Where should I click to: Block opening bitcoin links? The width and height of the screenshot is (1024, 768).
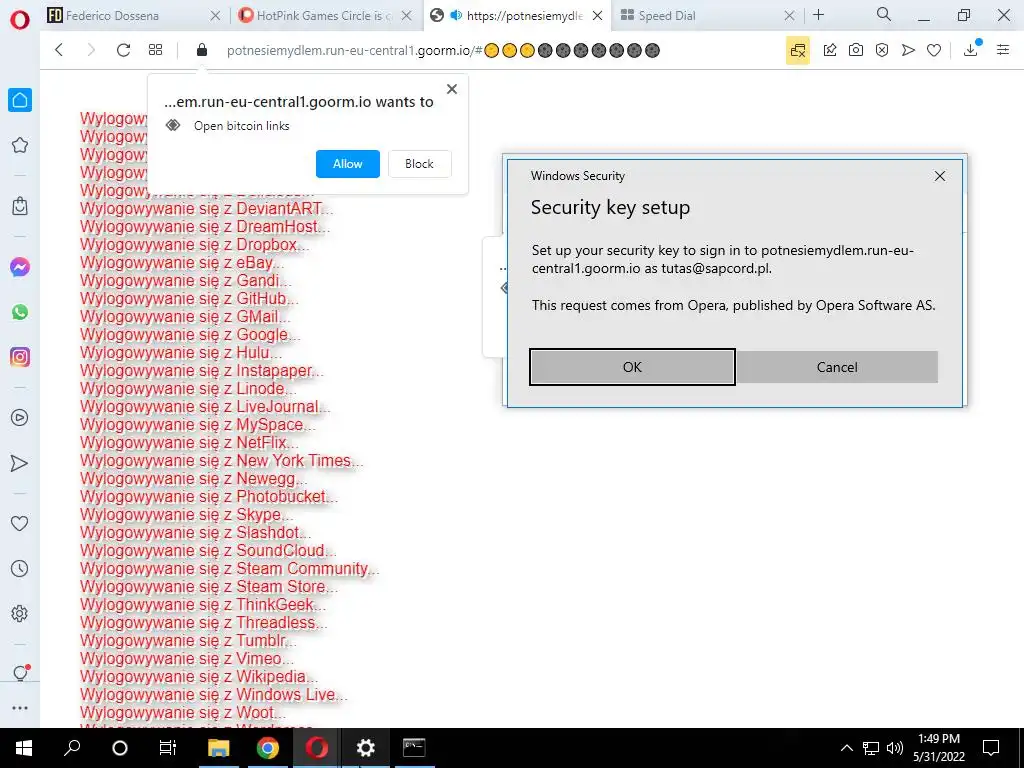[419, 164]
